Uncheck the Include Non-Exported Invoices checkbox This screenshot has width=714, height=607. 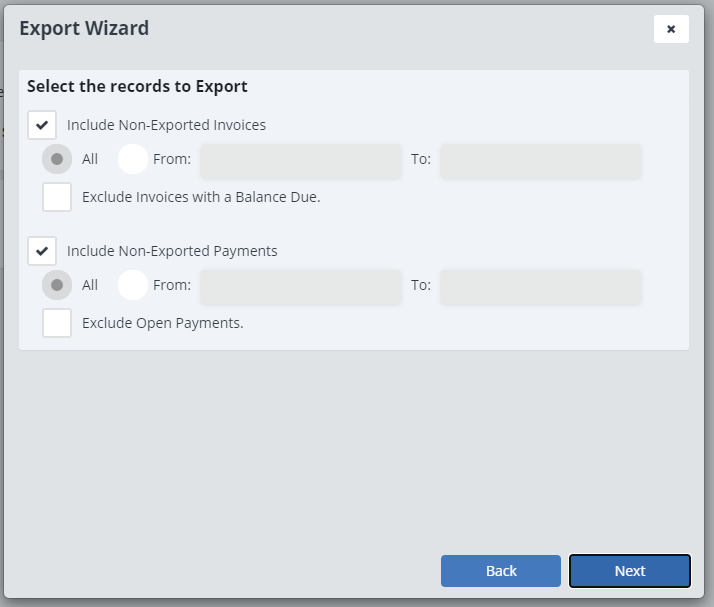(42, 125)
